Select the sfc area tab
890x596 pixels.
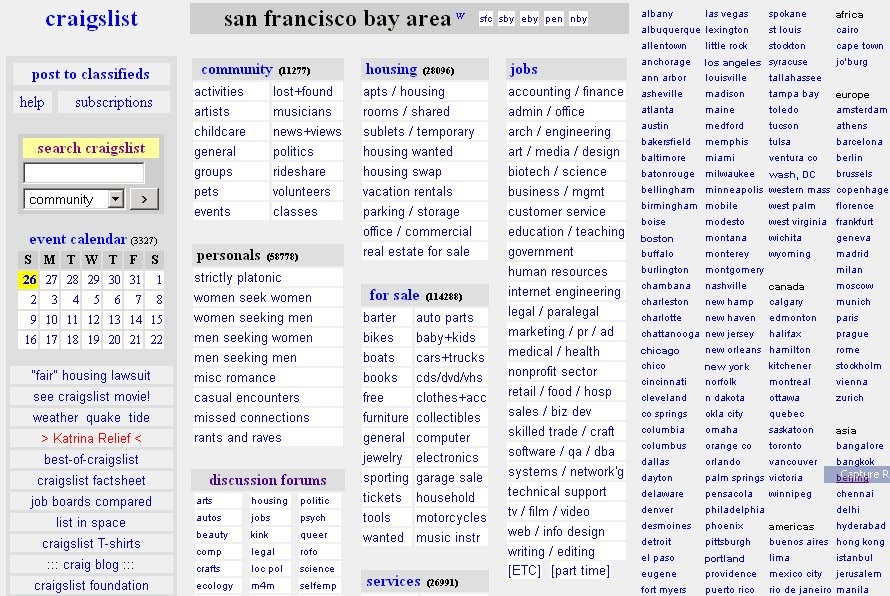[x=486, y=19]
